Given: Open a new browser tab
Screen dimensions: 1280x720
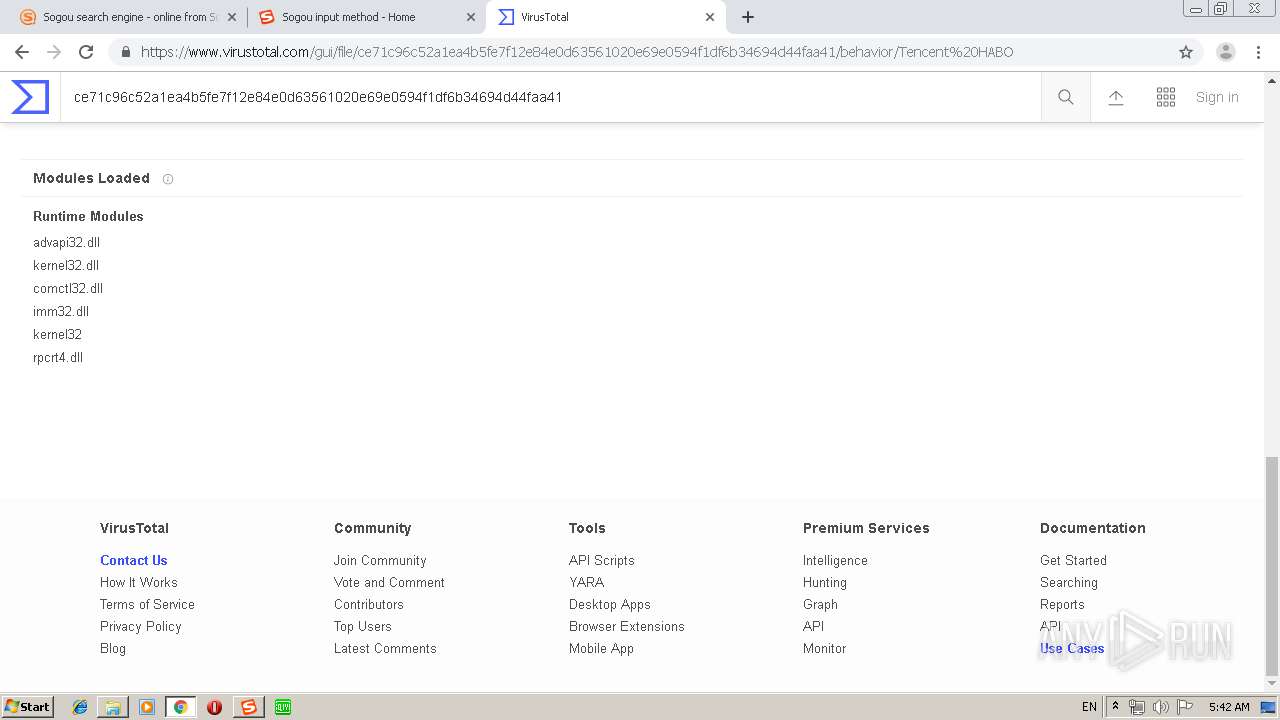Looking at the screenshot, I should pyautogui.click(x=748, y=17).
